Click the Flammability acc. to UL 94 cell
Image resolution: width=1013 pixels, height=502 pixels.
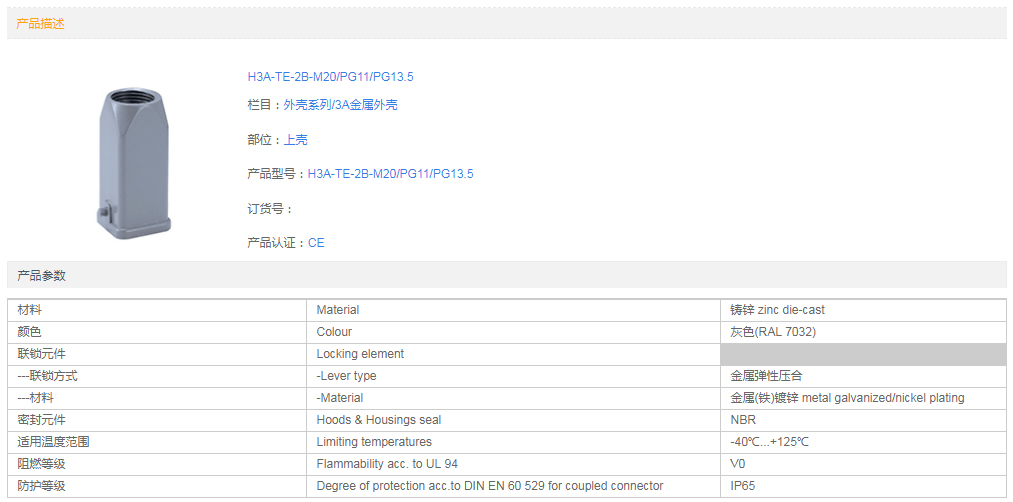(x=387, y=464)
